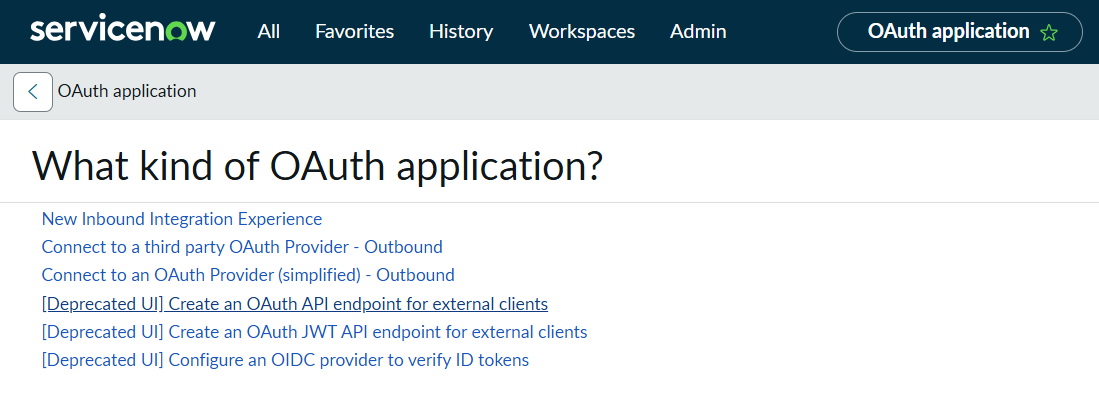Select Connect to a third party OAuth Provider
The image size is (1099, 397).
click(x=243, y=247)
